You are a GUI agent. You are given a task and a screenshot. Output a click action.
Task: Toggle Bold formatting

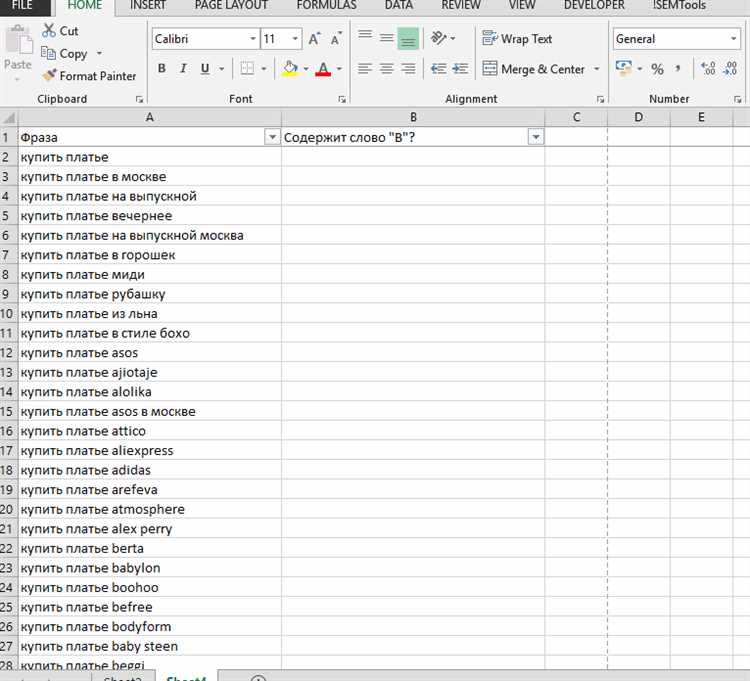[162, 68]
